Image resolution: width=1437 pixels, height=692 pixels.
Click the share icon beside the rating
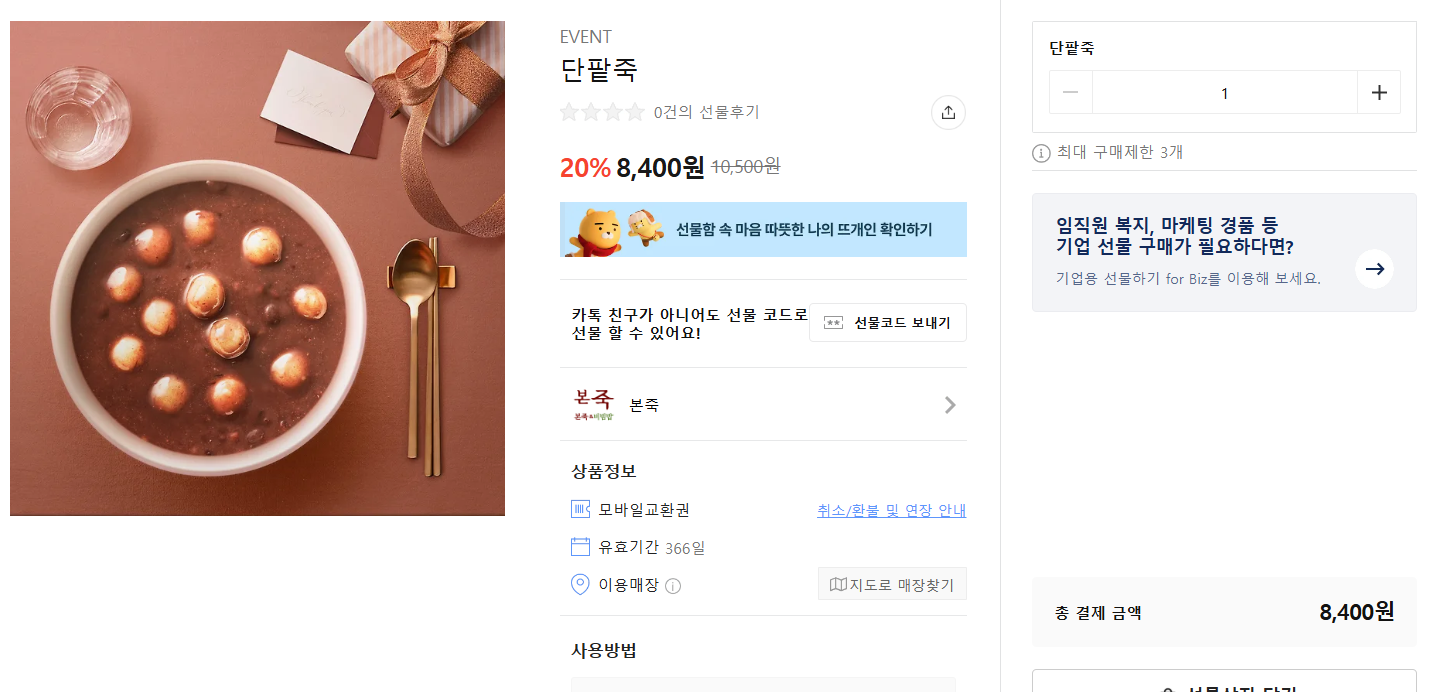[x=948, y=112]
